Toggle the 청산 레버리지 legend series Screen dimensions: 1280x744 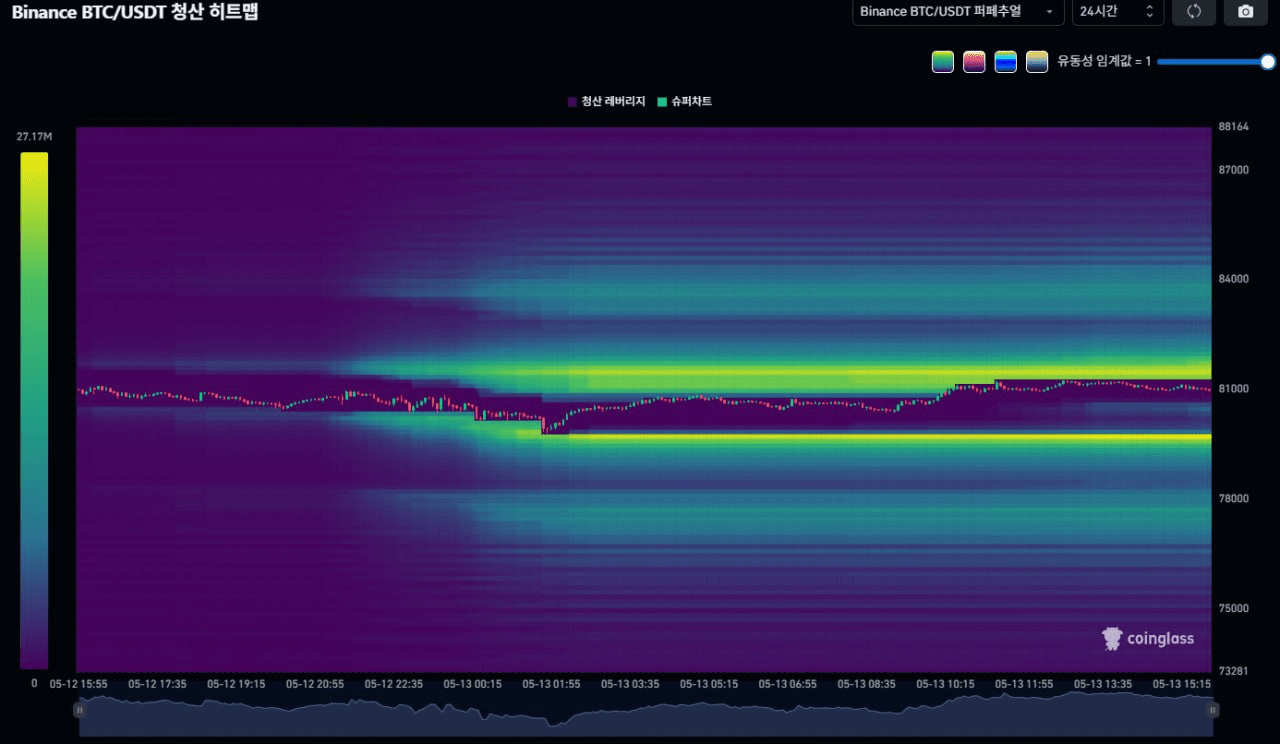tap(607, 102)
